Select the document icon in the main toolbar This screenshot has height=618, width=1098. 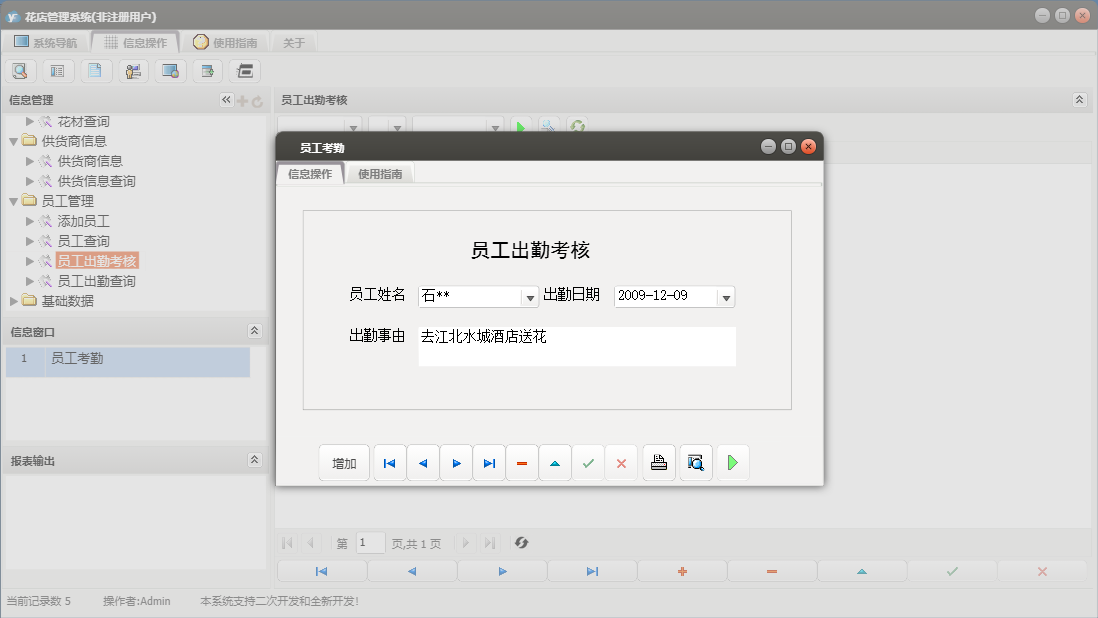[x=95, y=70]
